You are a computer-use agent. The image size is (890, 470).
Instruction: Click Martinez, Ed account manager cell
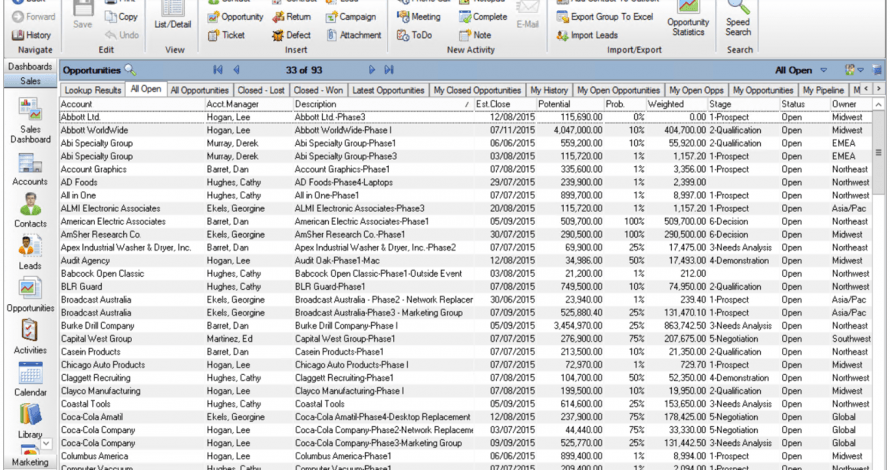(x=230, y=339)
